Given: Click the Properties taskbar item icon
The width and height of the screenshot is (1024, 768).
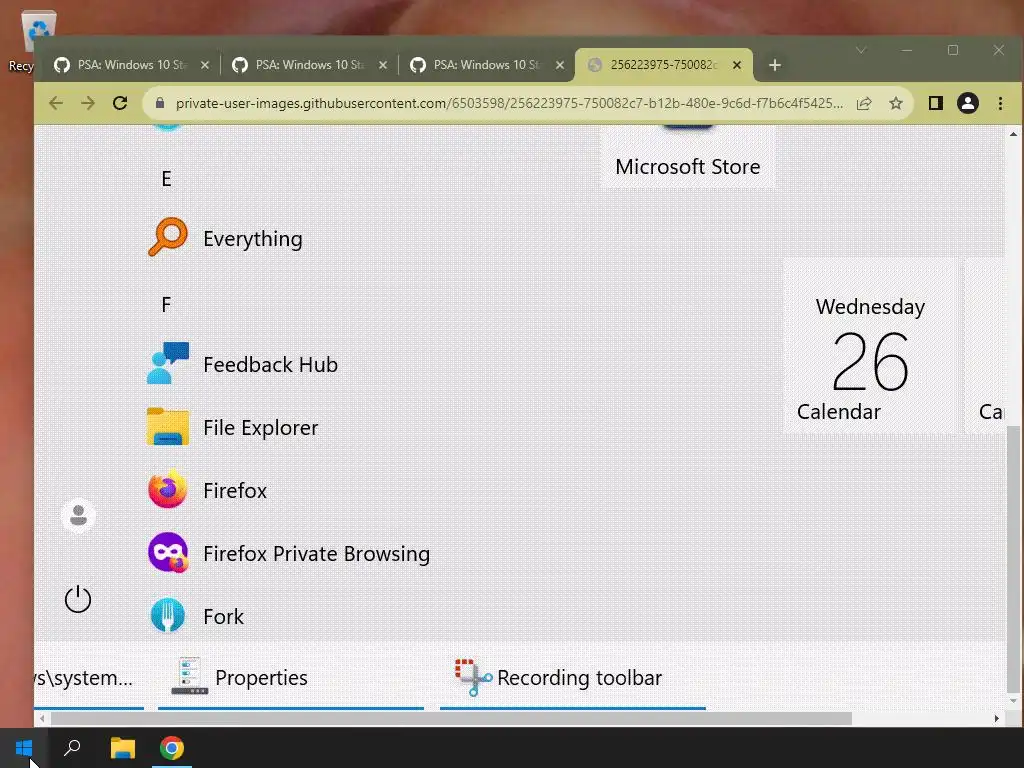Looking at the screenshot, I should point(189,676).
